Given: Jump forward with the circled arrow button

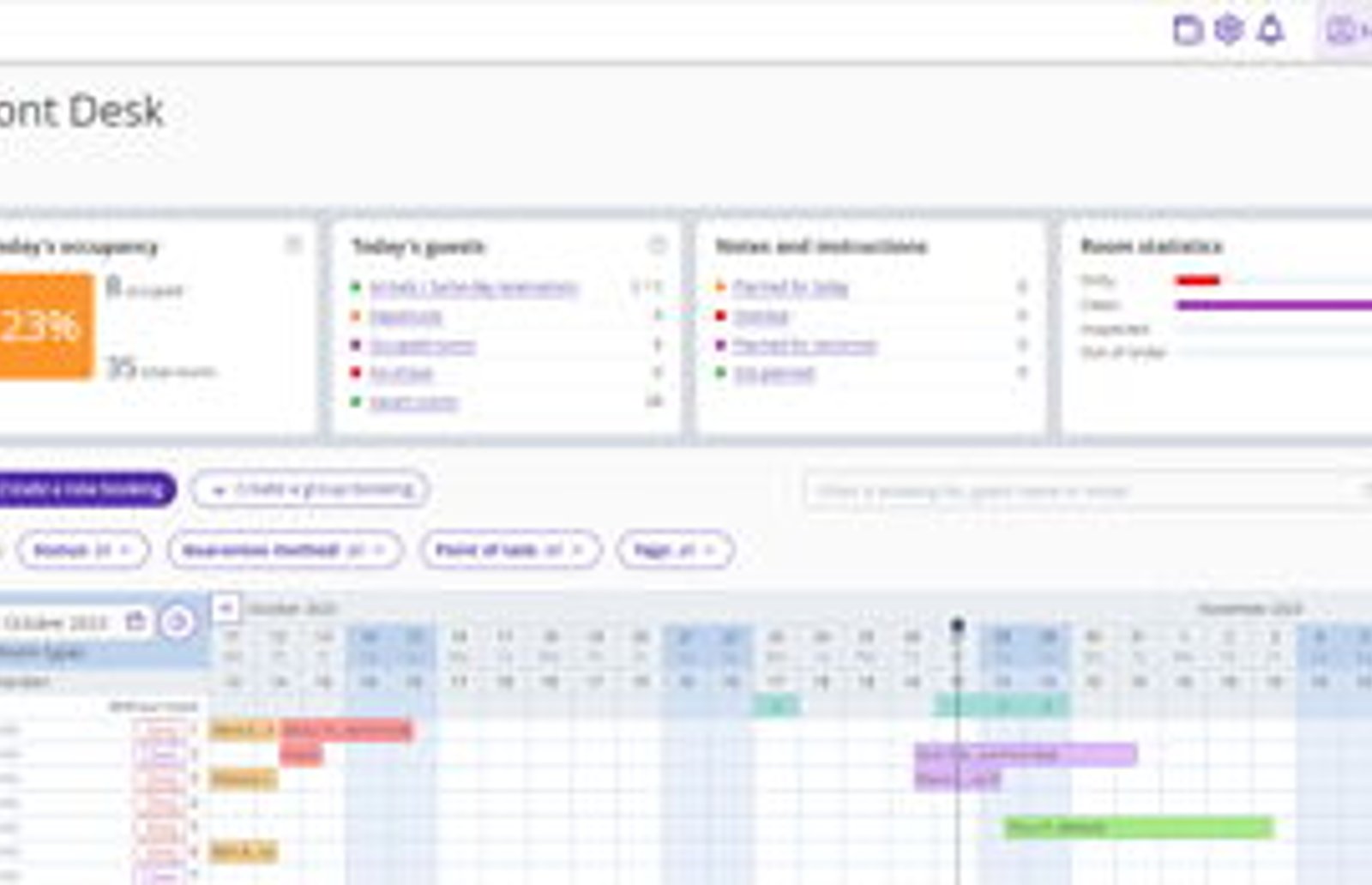Looking at the screenshot, I should [x=178, y=622].
